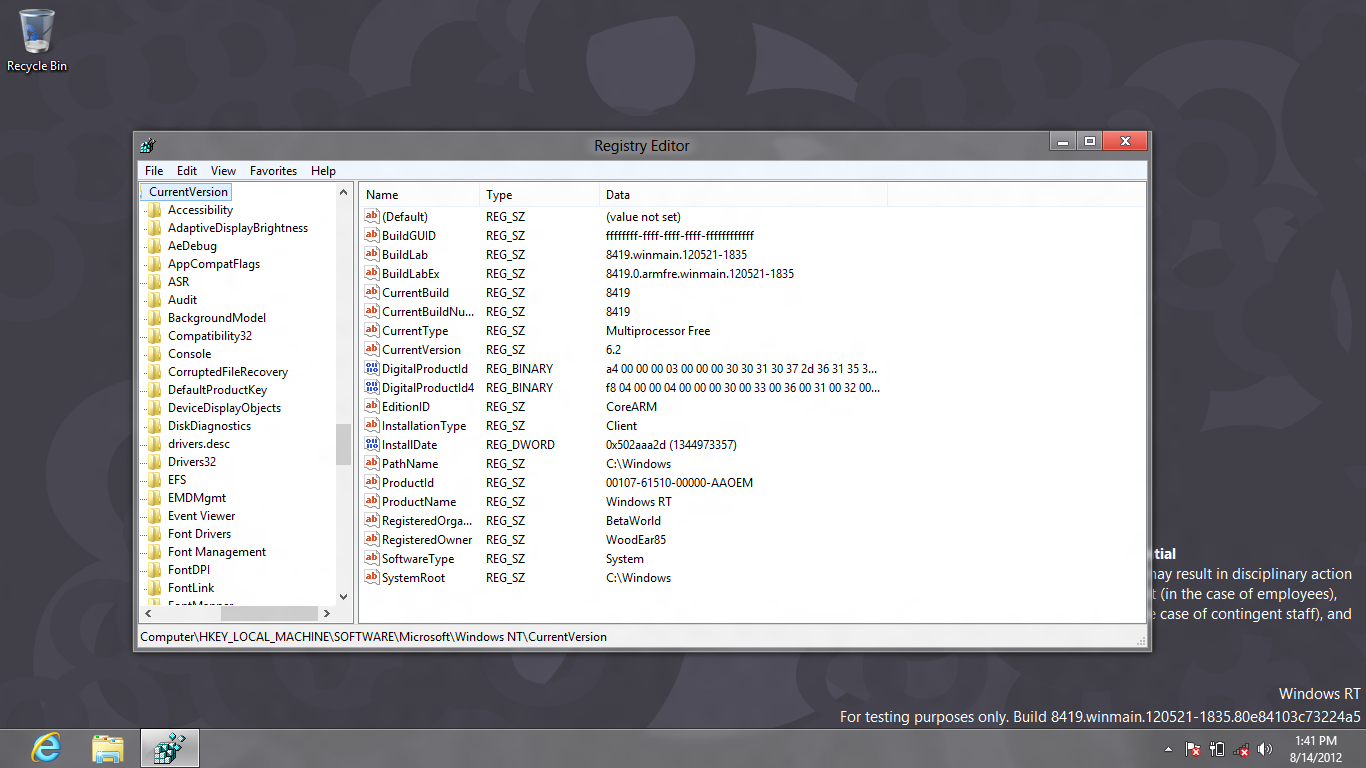The width and height of the screenshot is (1366, 768).
Task: Open the Action Center flag tray icon
Action: coord(1193,749)
